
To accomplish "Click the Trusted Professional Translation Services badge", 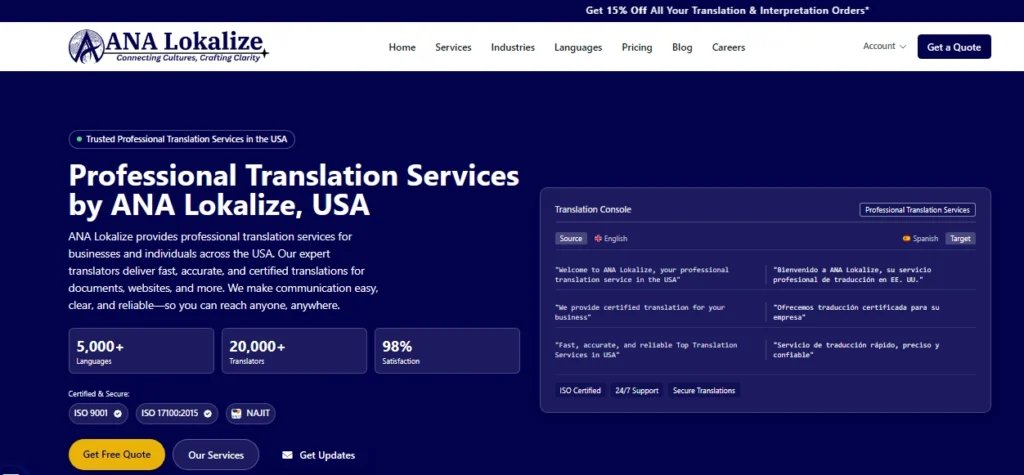I will [182, 139].
